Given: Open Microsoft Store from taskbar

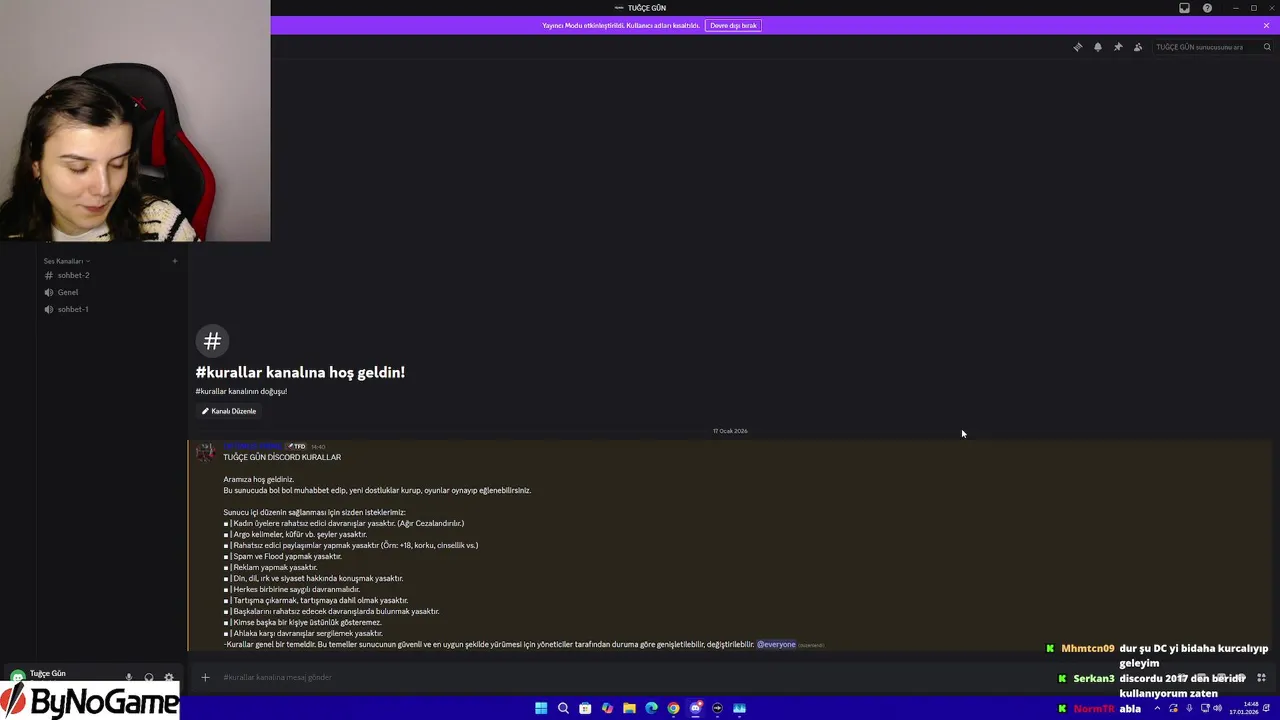Looking at the screenshot, I should click(585, 708).
